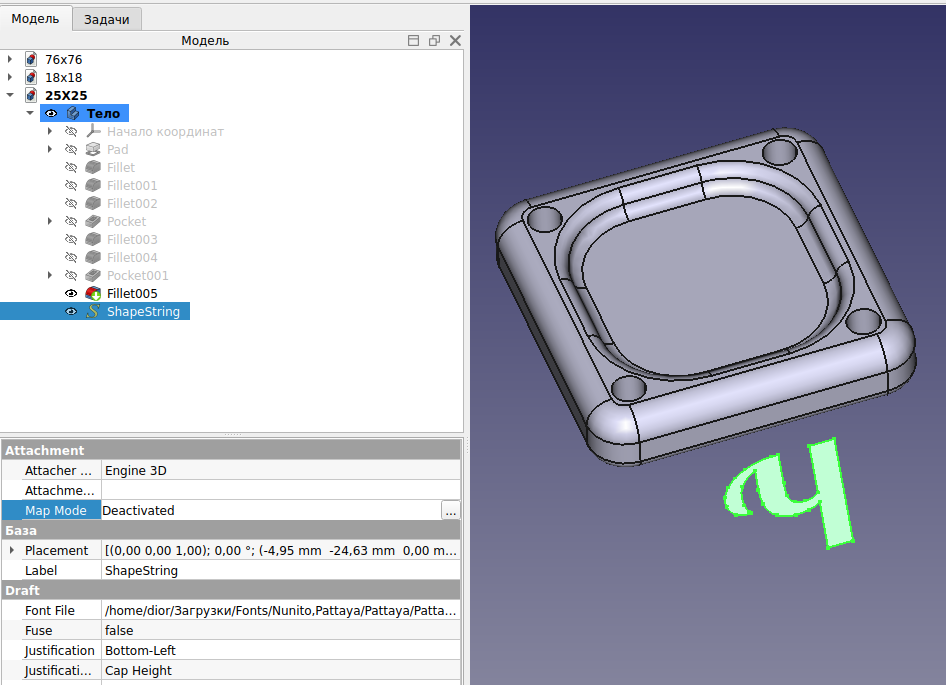Float the Модель panel using the undock icon
This screenshot has height=685, width=946.
434,41
